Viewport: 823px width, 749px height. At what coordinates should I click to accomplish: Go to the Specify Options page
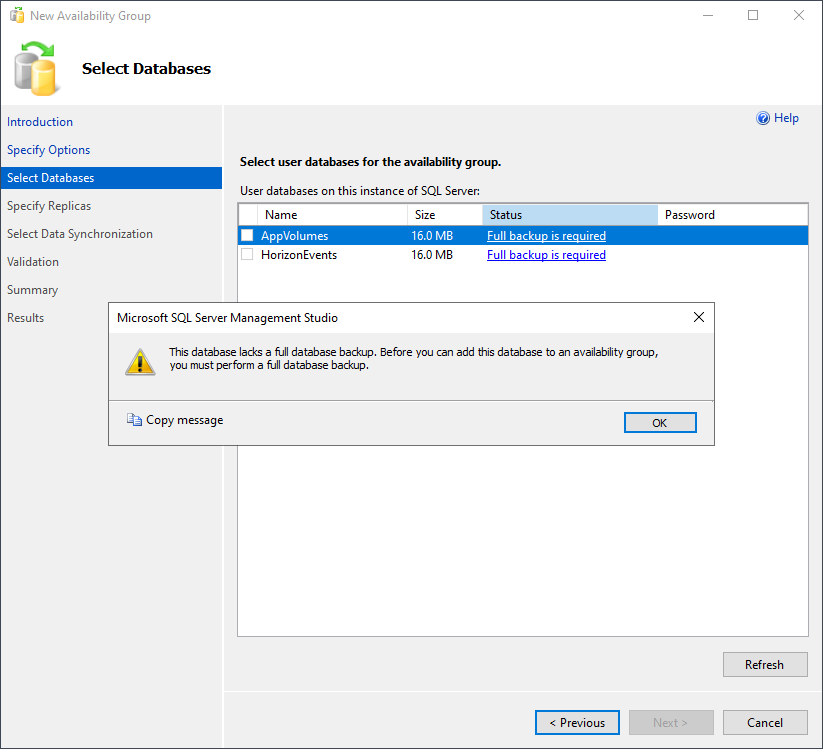coord(48,150)
